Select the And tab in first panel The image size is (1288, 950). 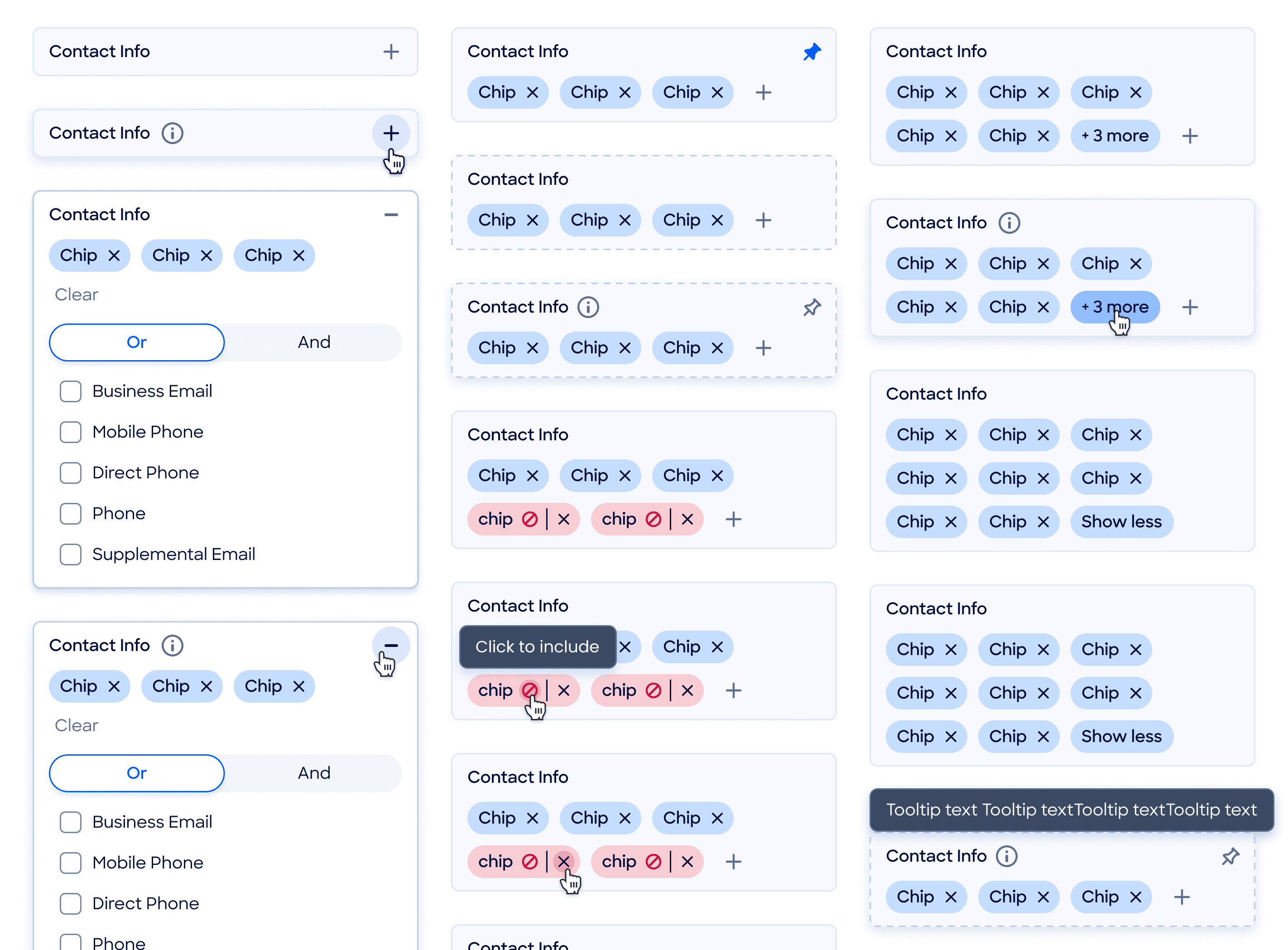tap(314, 342)
